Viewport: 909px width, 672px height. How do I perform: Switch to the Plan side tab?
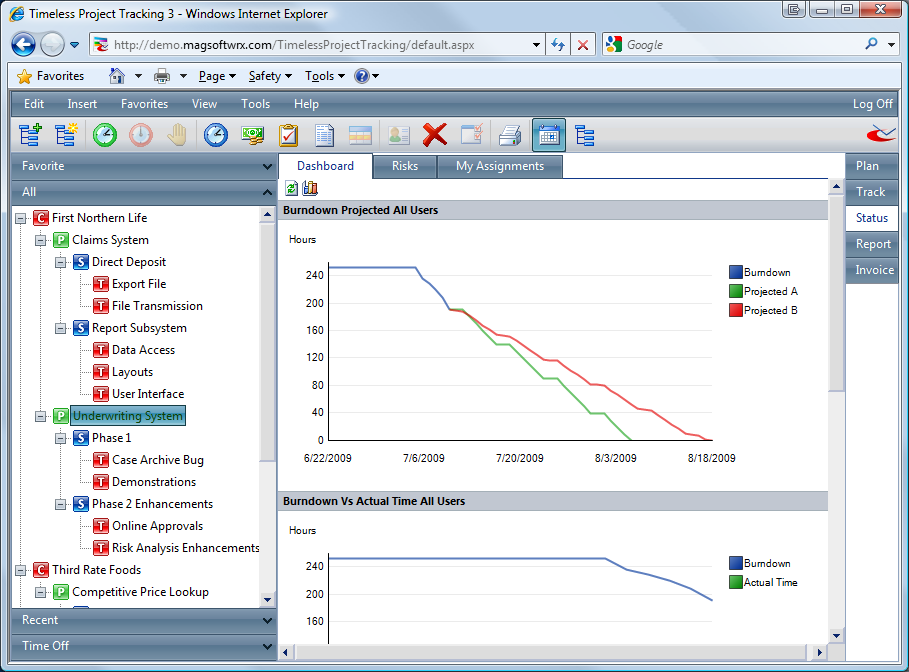tap(871, 166)
